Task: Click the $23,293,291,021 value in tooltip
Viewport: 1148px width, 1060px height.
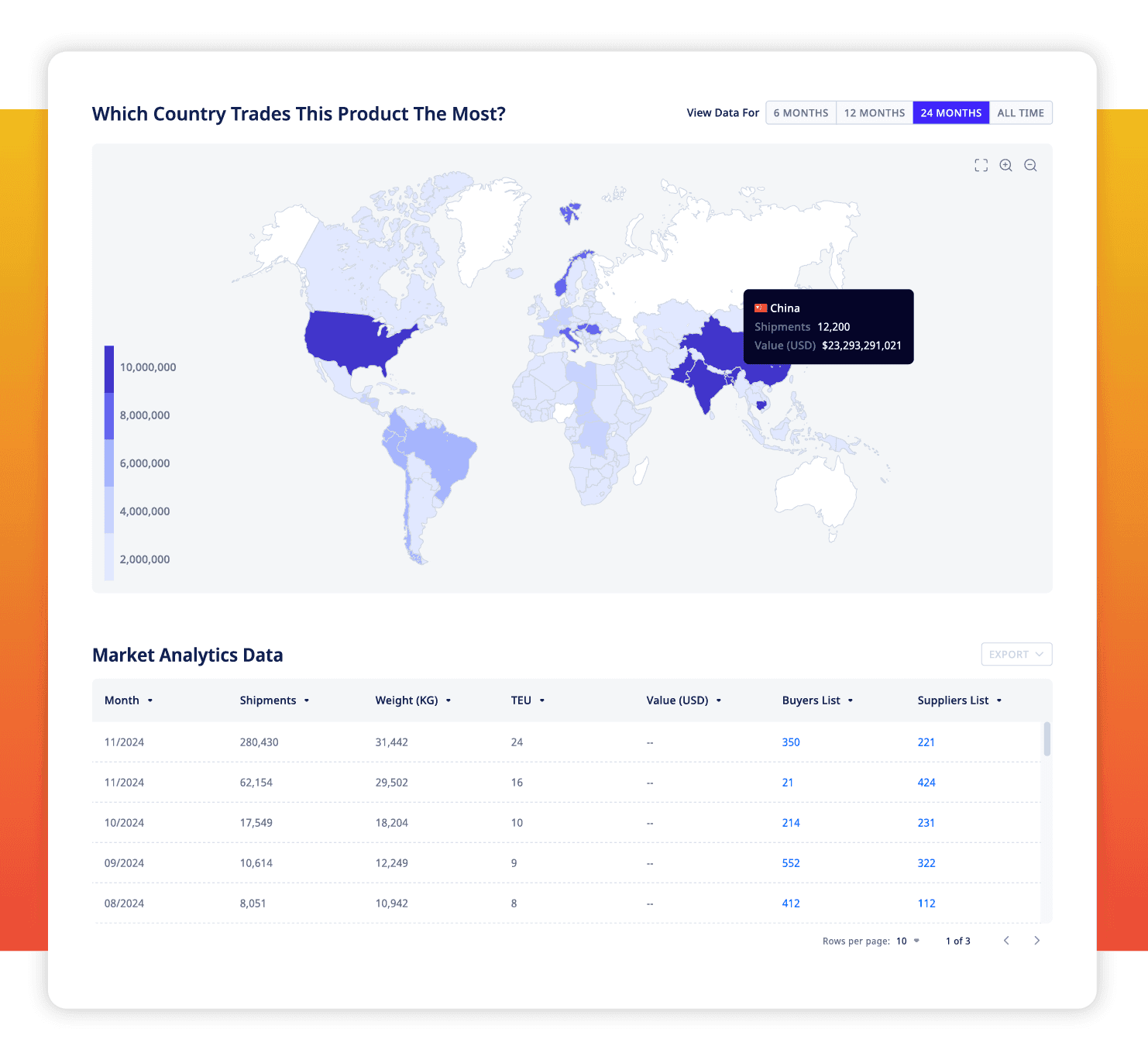Action: click(861, 346)
